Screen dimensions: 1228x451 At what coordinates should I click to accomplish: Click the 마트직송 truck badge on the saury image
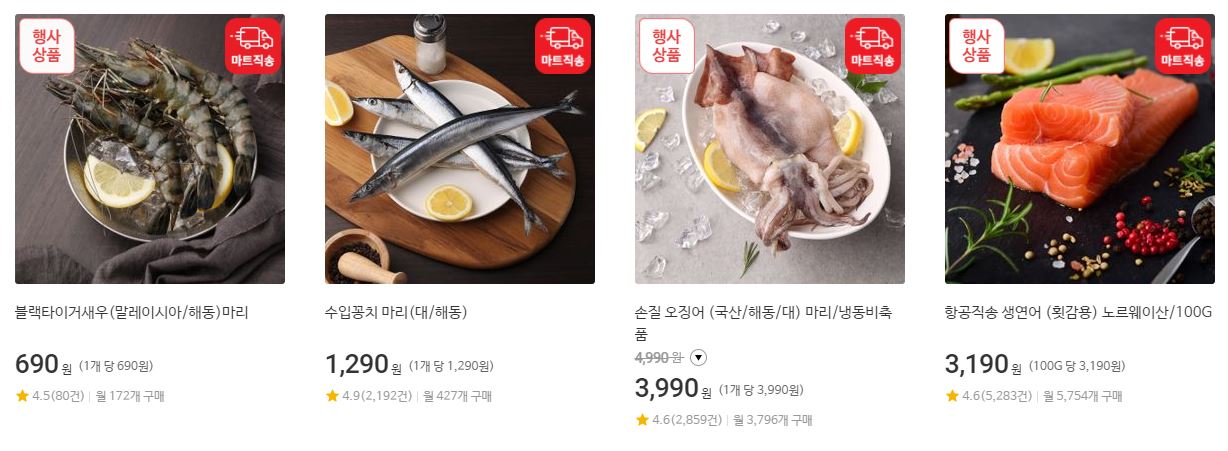(x=563, y=46)
